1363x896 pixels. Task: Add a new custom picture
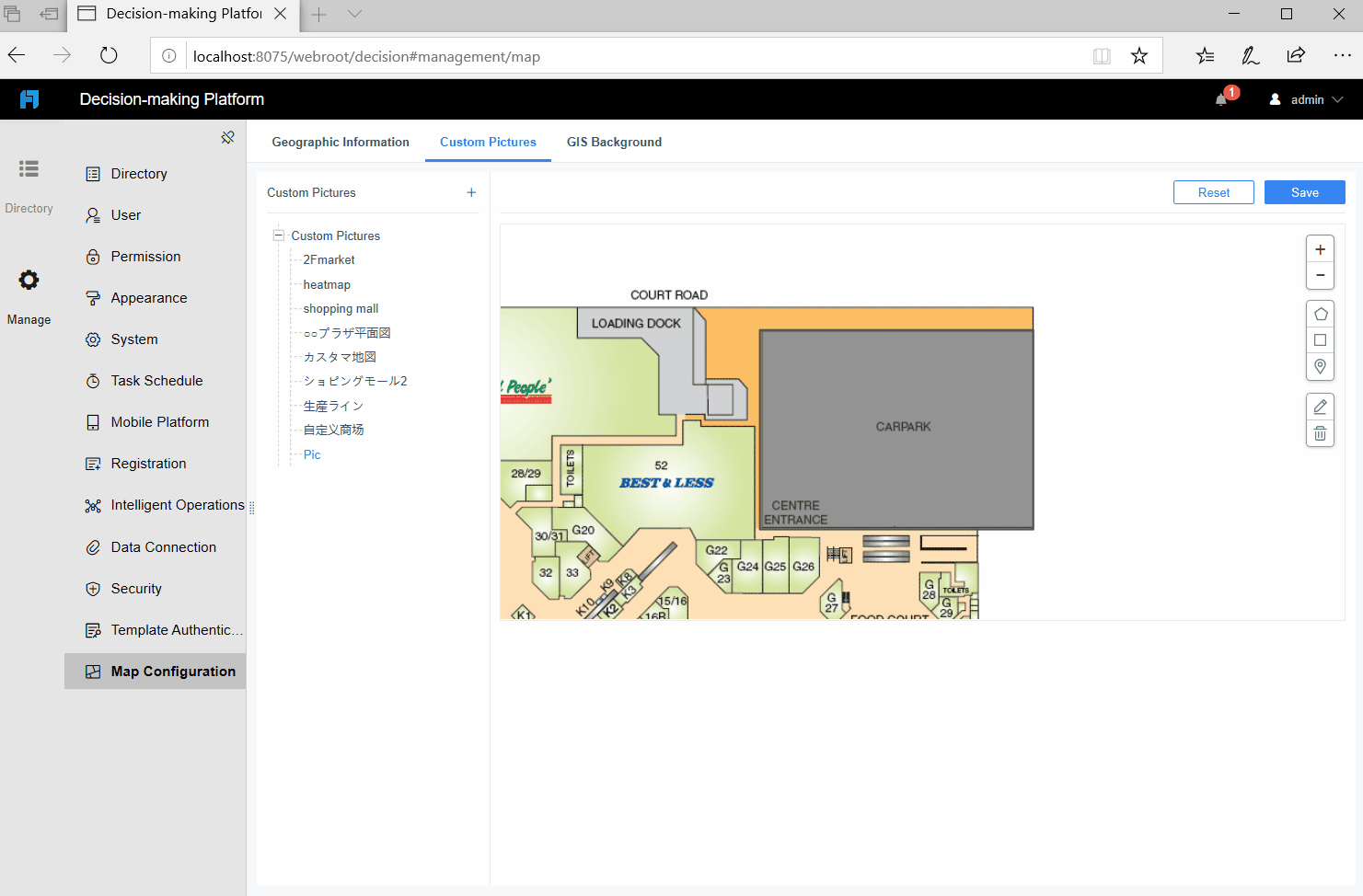click(x=471, y=192)
